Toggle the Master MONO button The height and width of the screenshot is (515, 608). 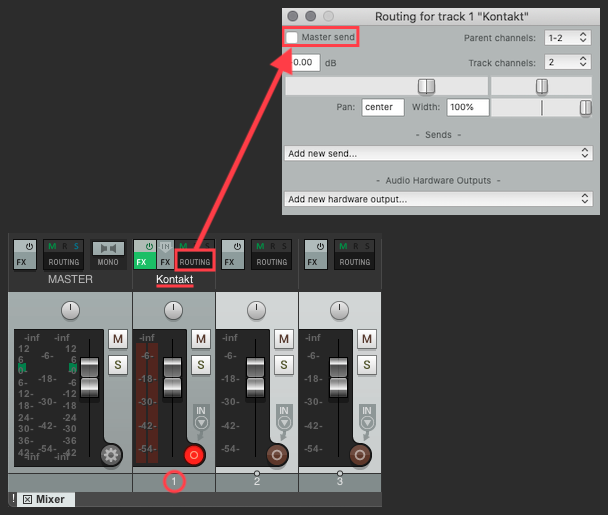pos(108,254)
